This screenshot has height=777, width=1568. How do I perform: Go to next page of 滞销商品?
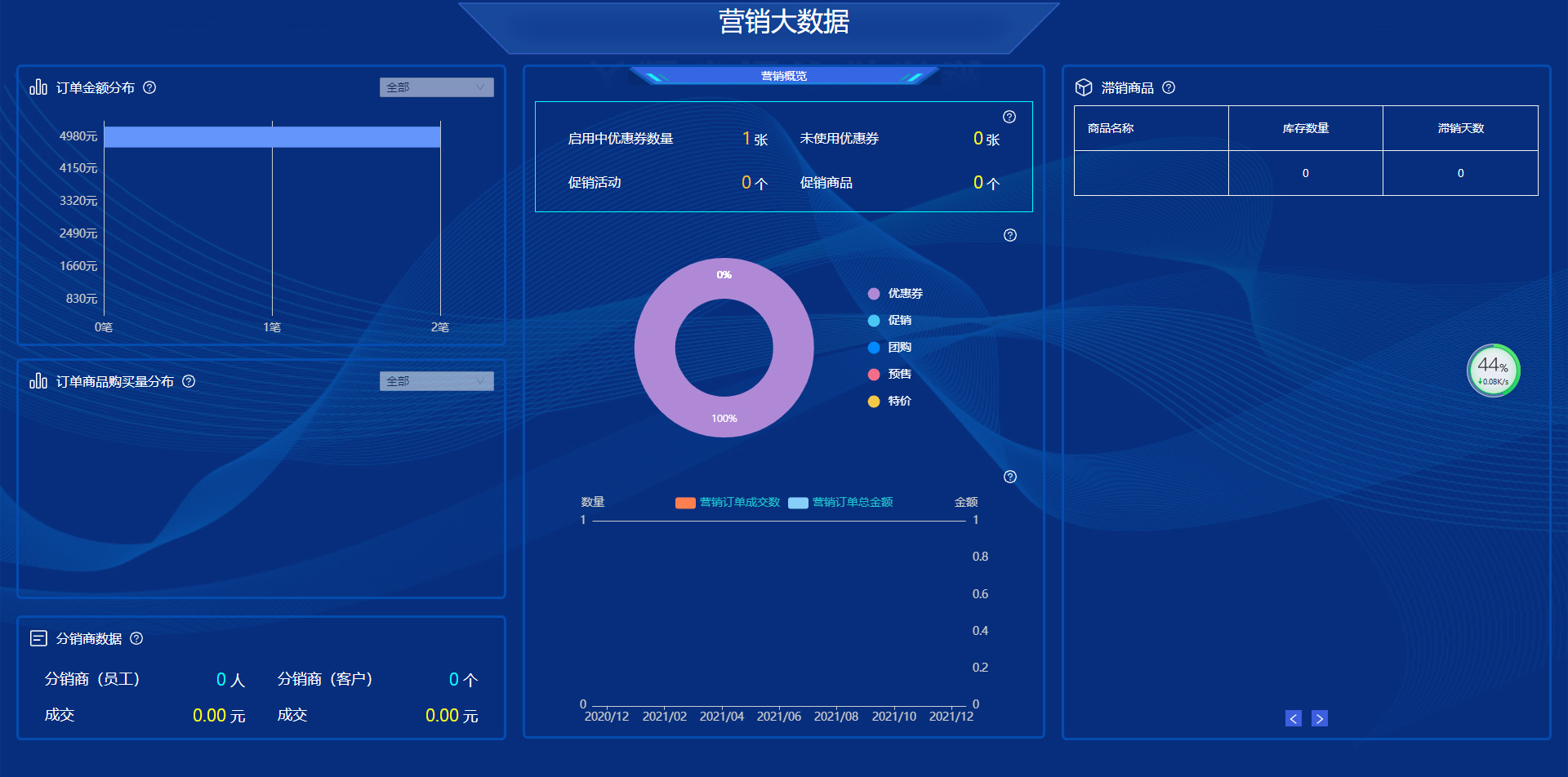(x=1320, y=718)
